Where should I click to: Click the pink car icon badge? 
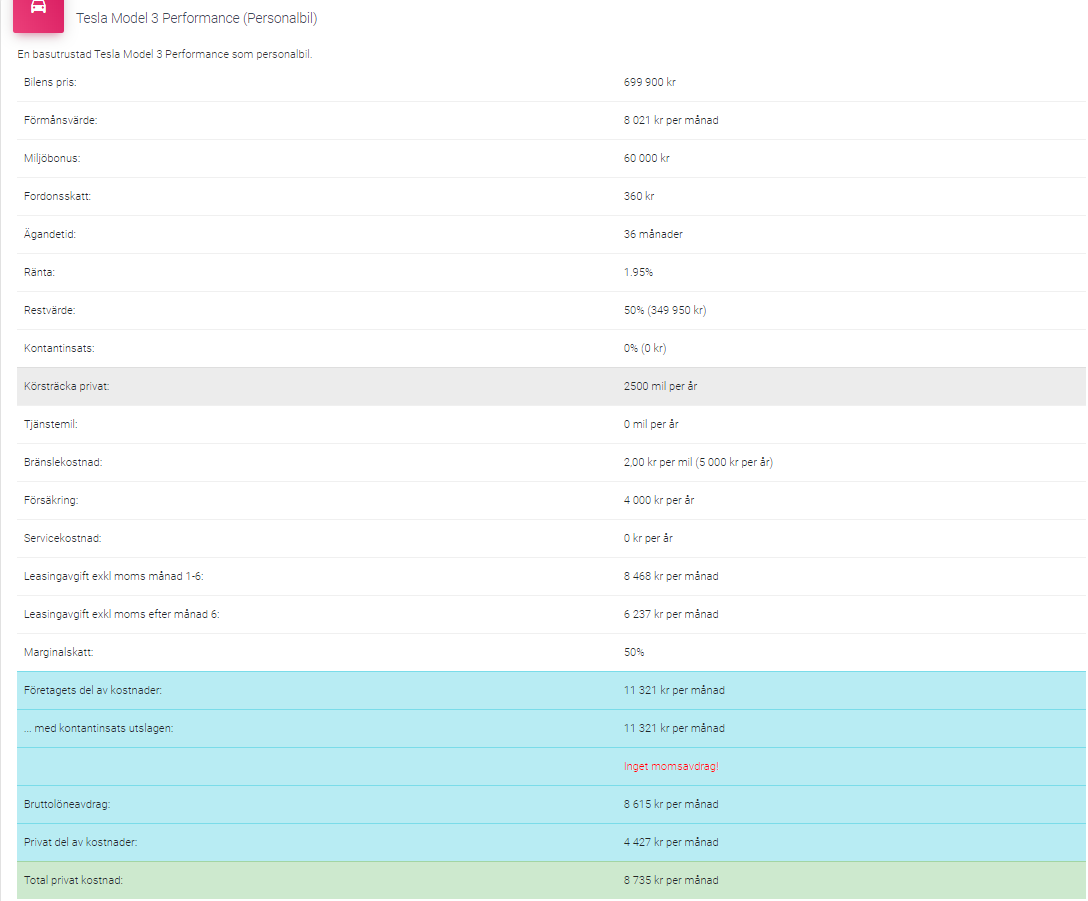[x=38, y=14]
